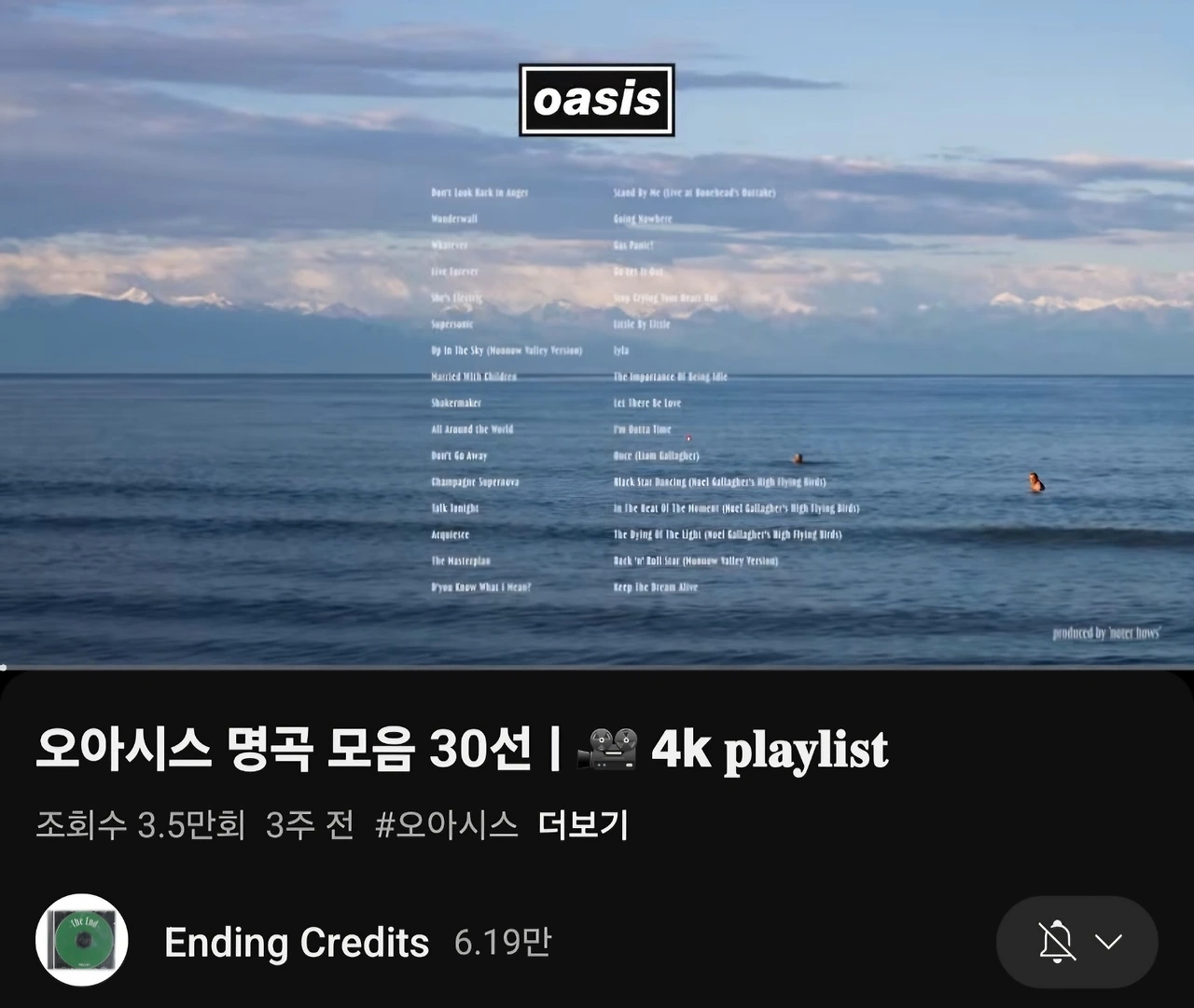Image resolution: width=1194 pixels, height=1008 pixels.
Task: Click the far-right swimmer in the video
Action: click(1036, 482)
